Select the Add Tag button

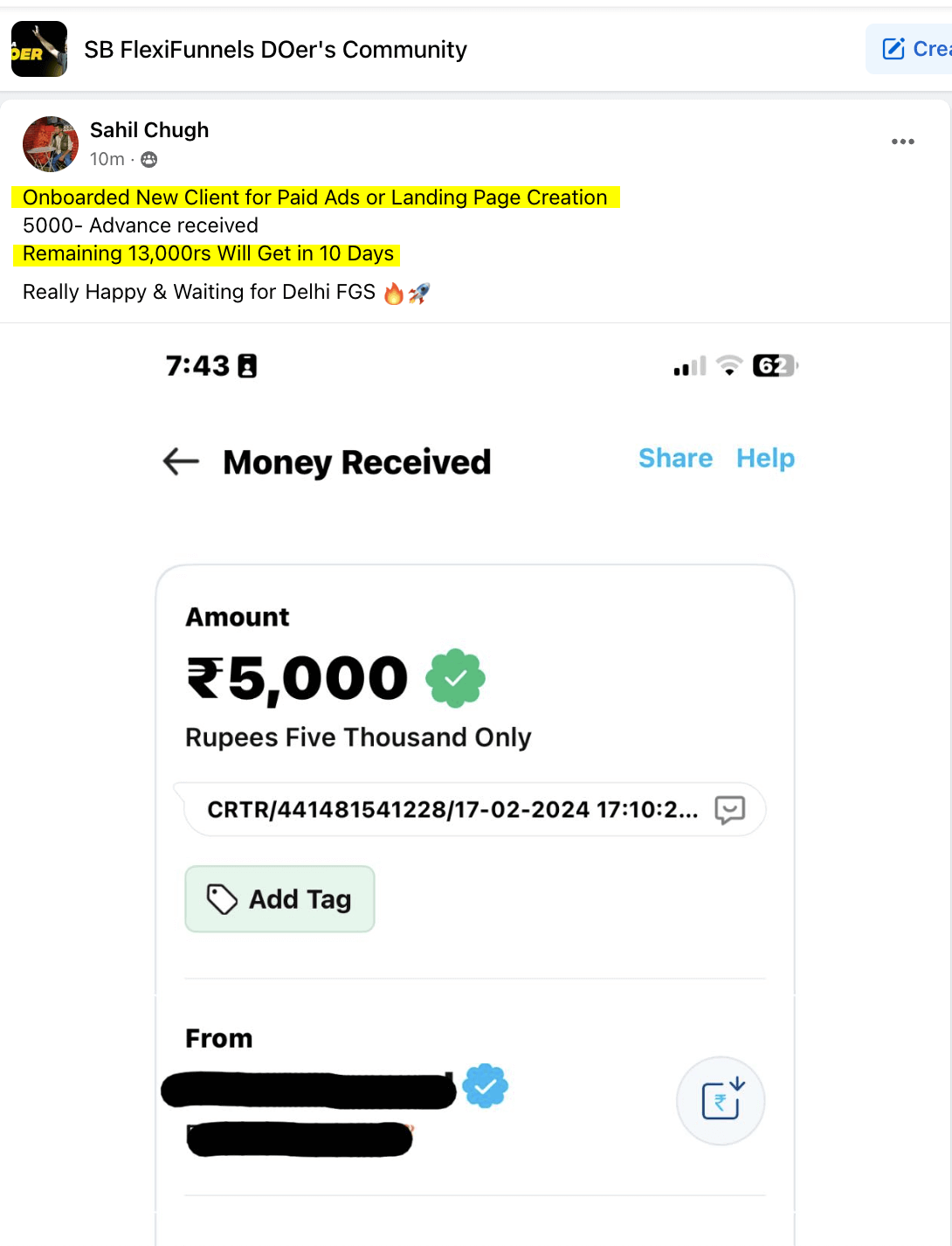[x=279, y=898]
